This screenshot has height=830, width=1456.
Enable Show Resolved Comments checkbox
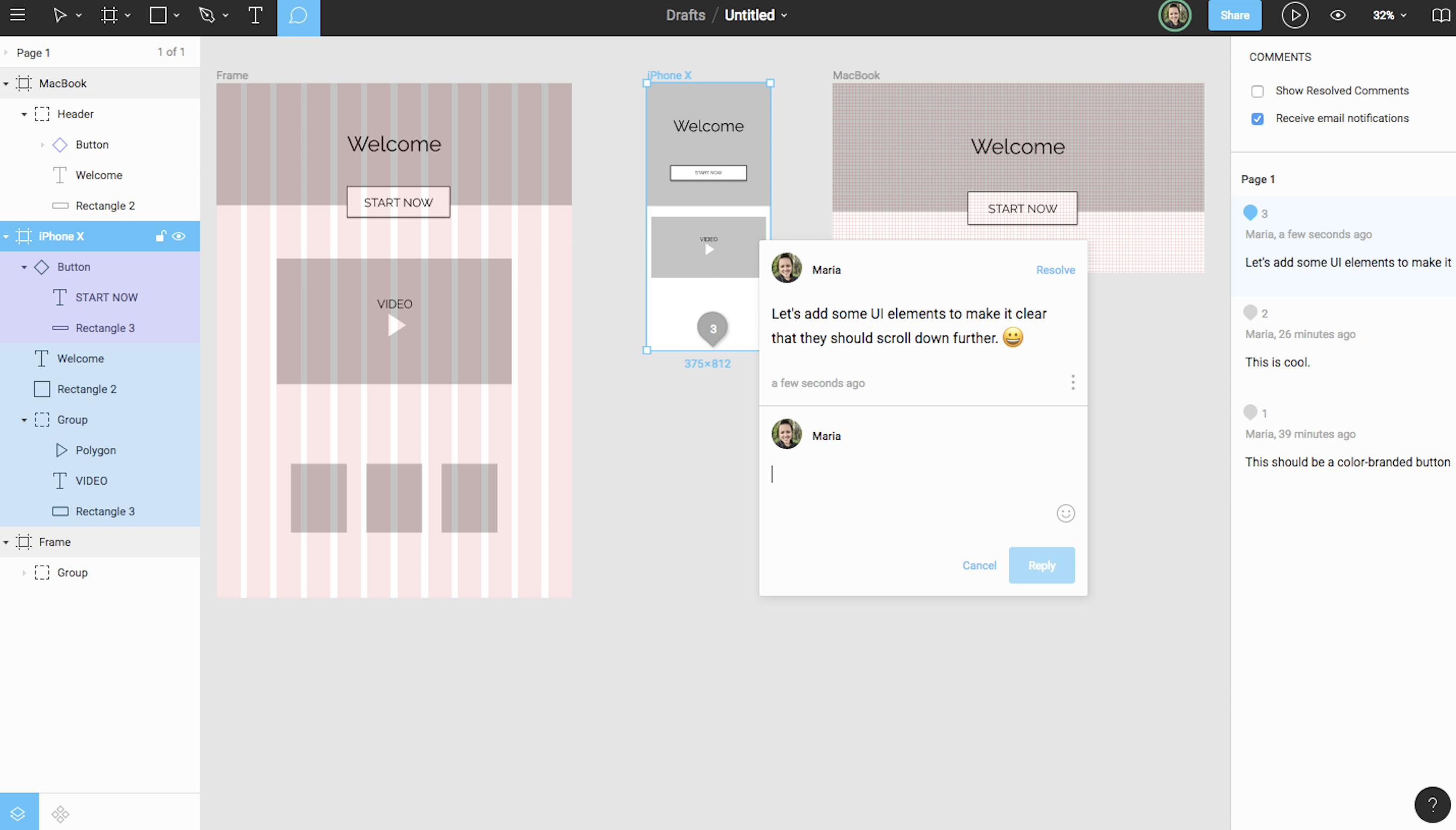[1258, 90]
